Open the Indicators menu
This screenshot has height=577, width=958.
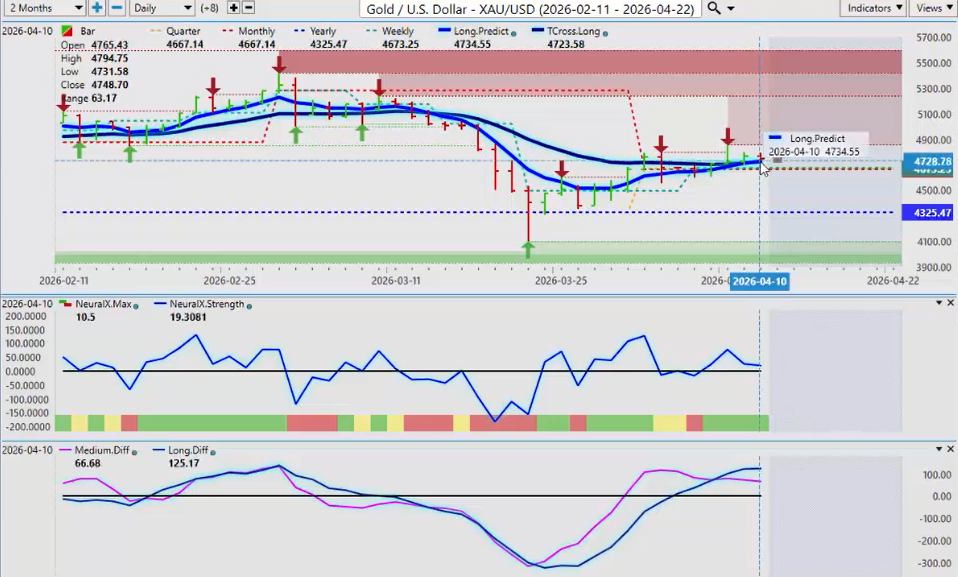(873, 8)
